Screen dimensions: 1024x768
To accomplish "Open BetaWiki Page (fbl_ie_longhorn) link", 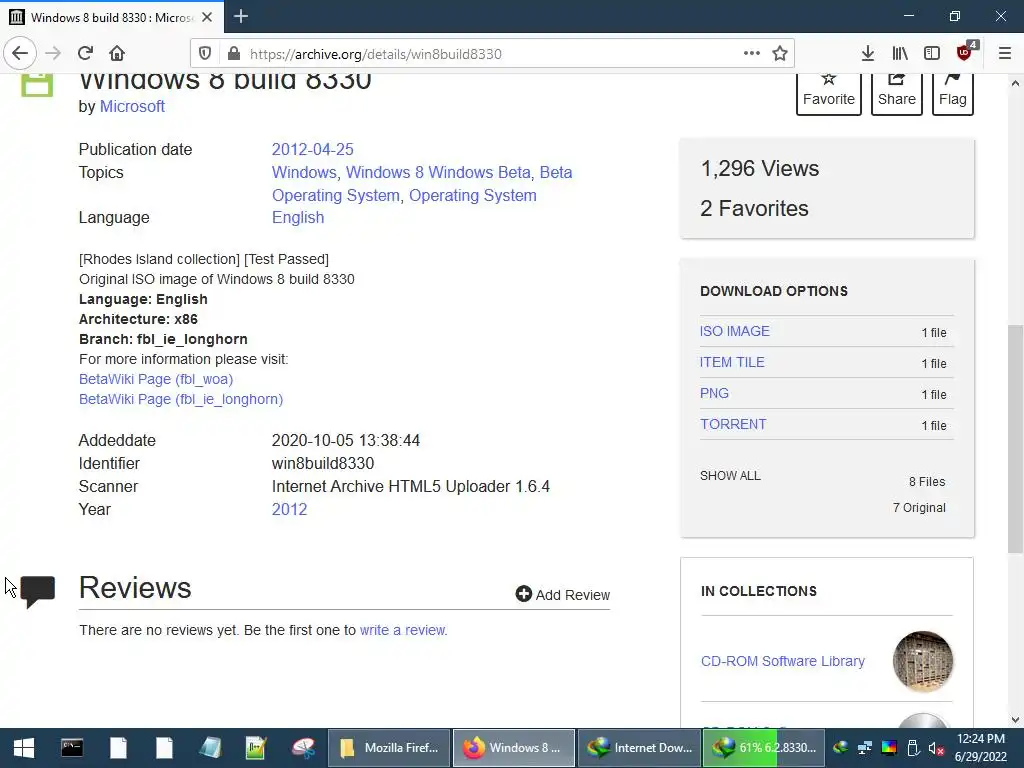I will [181, 399].
